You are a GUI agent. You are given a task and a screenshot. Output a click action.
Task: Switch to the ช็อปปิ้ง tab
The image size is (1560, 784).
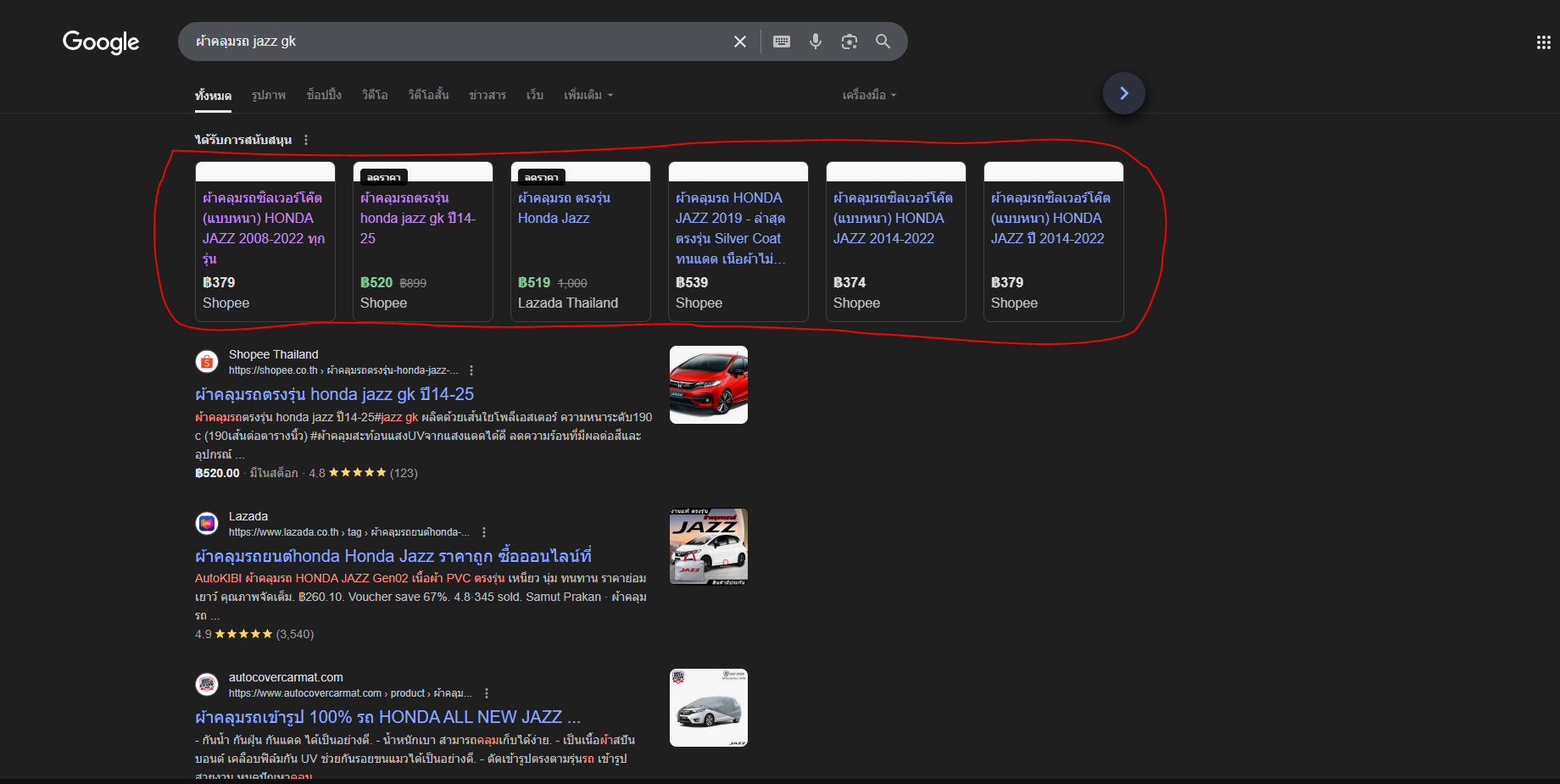point(324,95)
